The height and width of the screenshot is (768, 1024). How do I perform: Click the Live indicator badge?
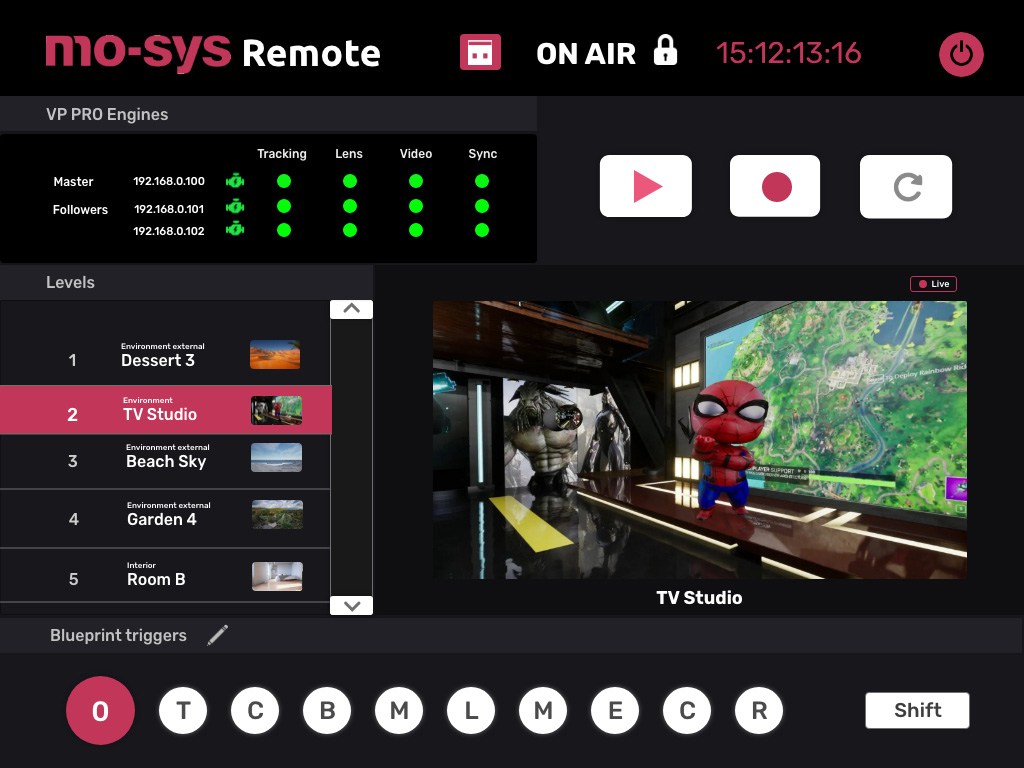tap(933, 284)
